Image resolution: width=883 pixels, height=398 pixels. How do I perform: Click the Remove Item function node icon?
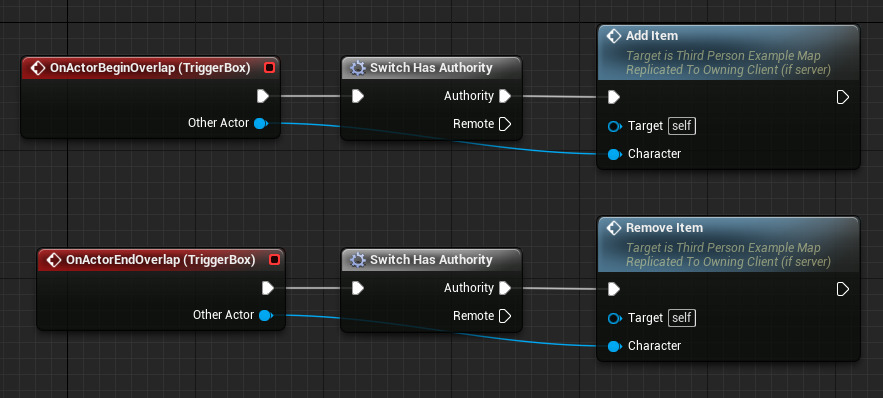pyautogui.click(x=614, y=228)
